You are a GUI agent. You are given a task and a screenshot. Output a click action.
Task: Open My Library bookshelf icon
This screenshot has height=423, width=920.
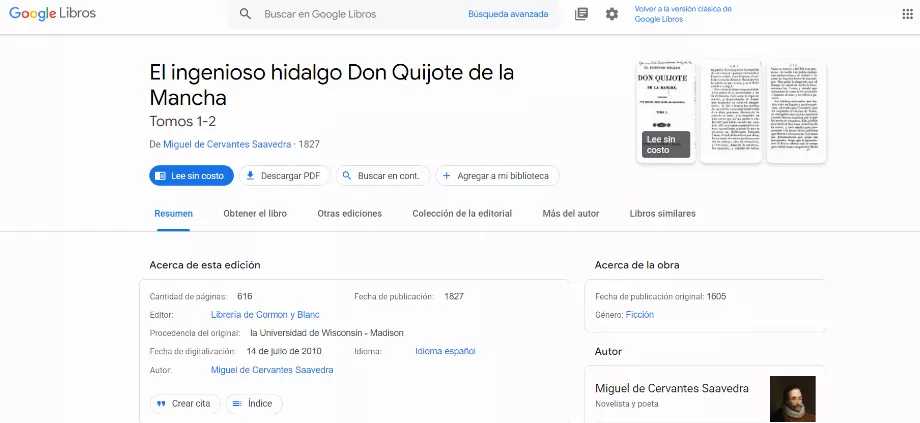[x=581, y=14]
